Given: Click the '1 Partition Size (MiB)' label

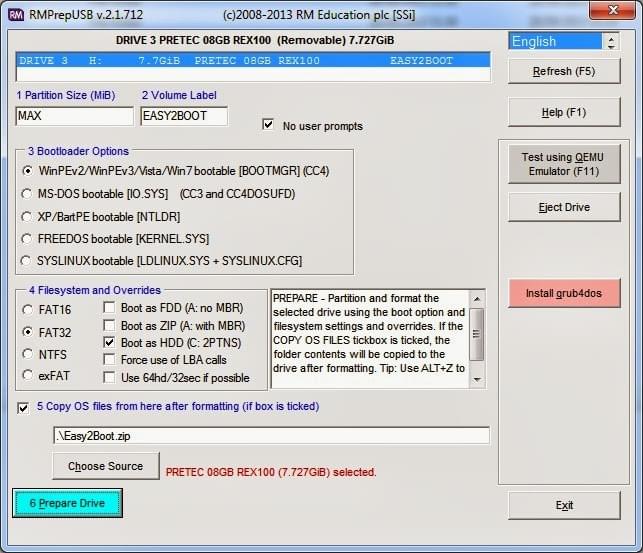Looking at the screenshot, I should (66, 95).
